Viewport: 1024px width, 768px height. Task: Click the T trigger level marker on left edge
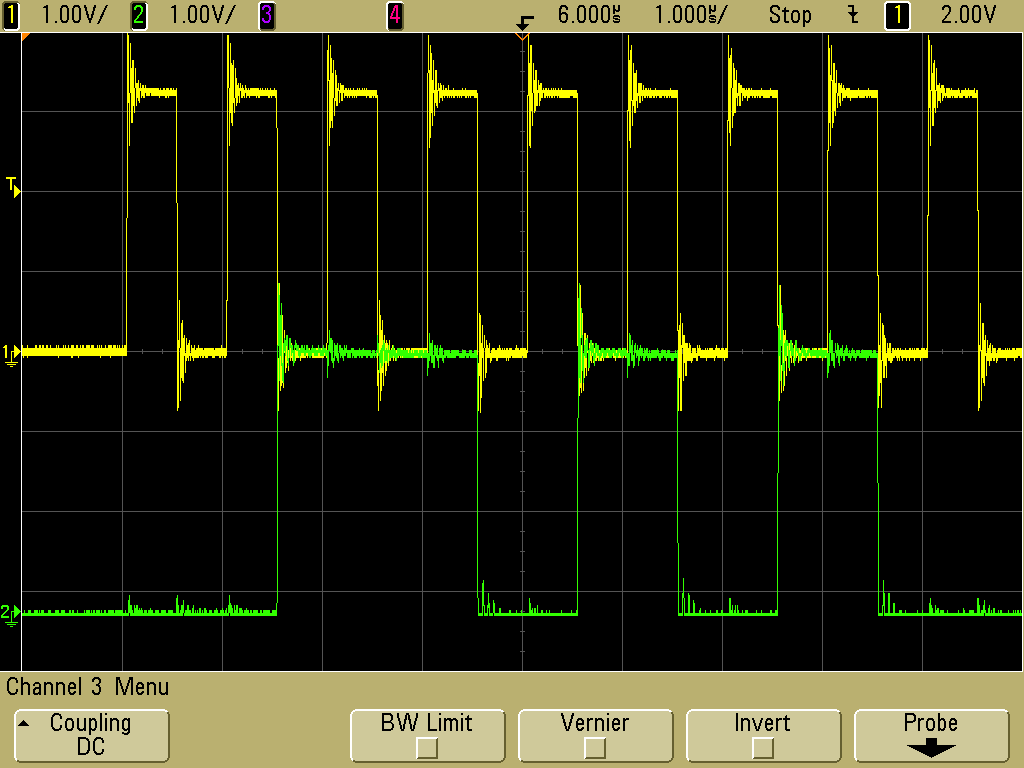tap(12, 184)
